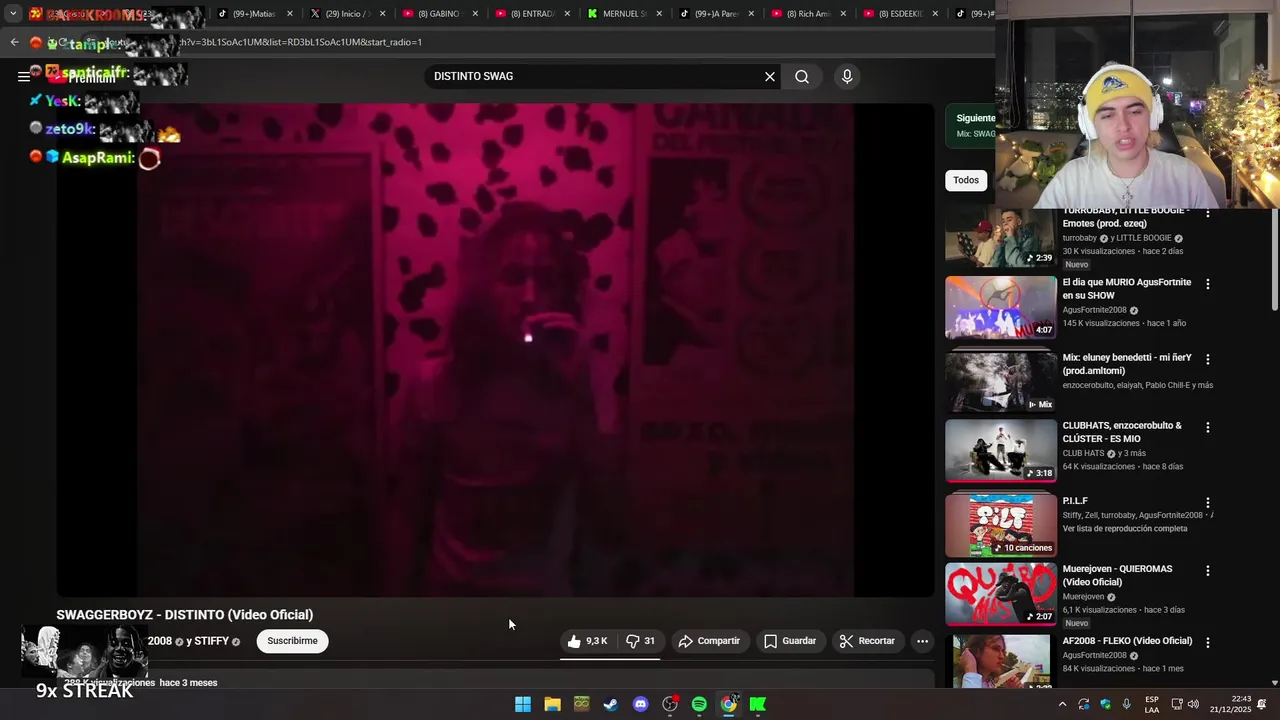This screenshot has width=1280, height=720.
Task: Open the Compartir share dialog
Action: [709, 641]
